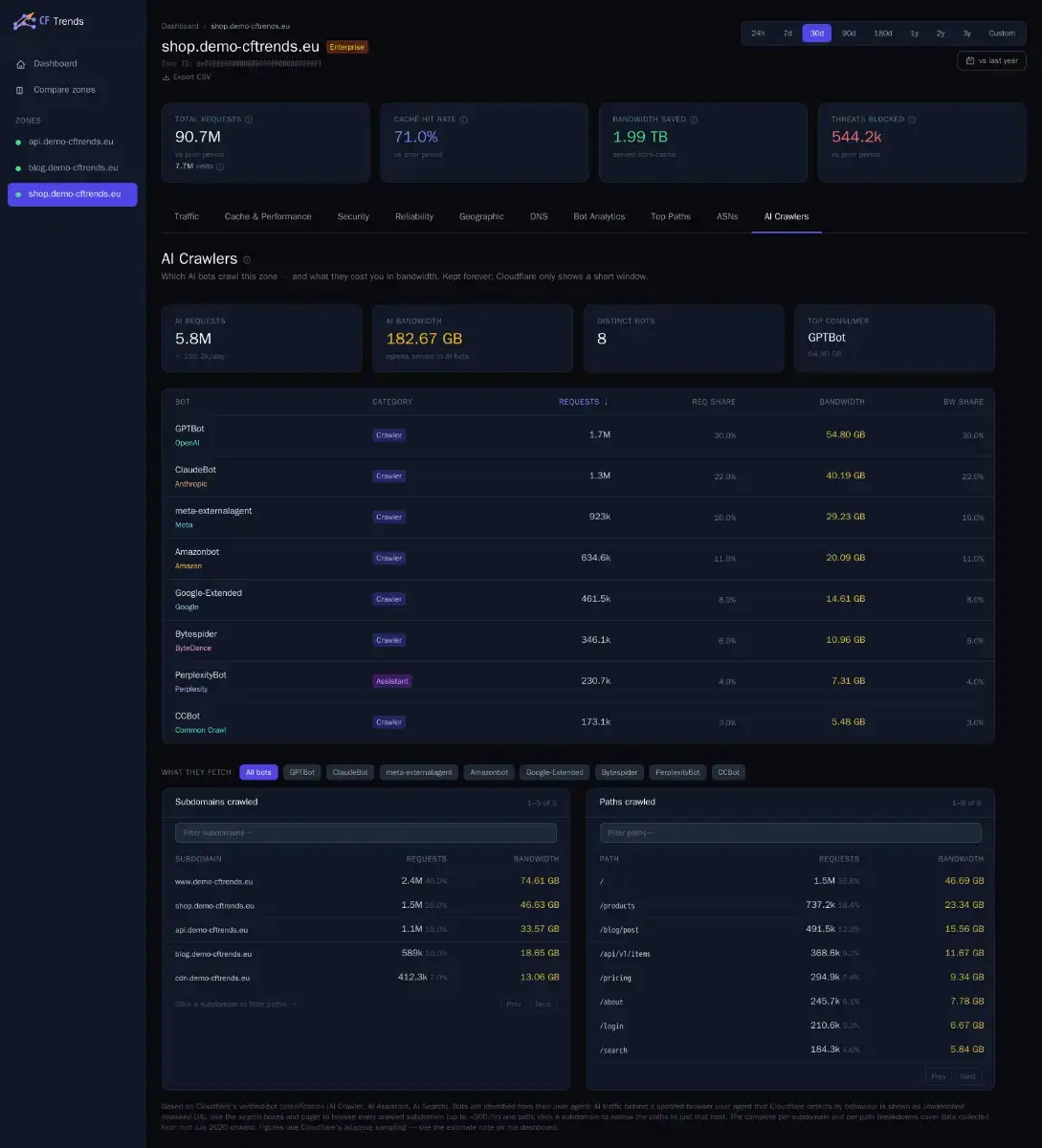Click the green status dot for blog.demo-cftrends.eu

coord(18,168)
